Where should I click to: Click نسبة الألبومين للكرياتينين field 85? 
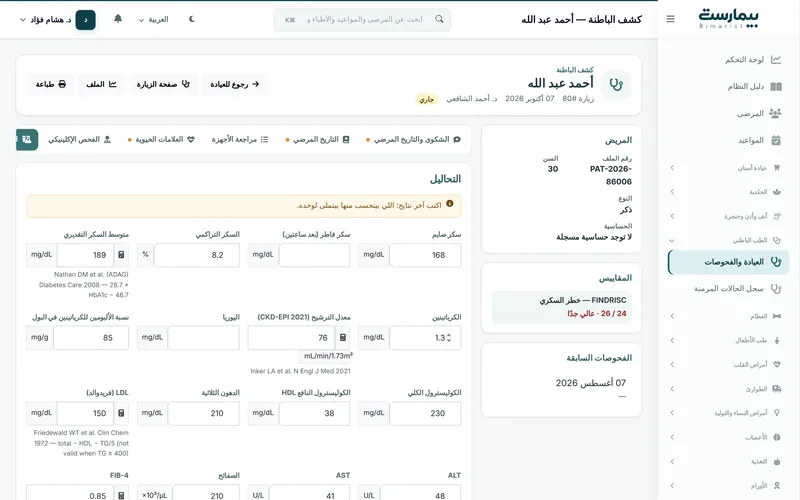91,337
